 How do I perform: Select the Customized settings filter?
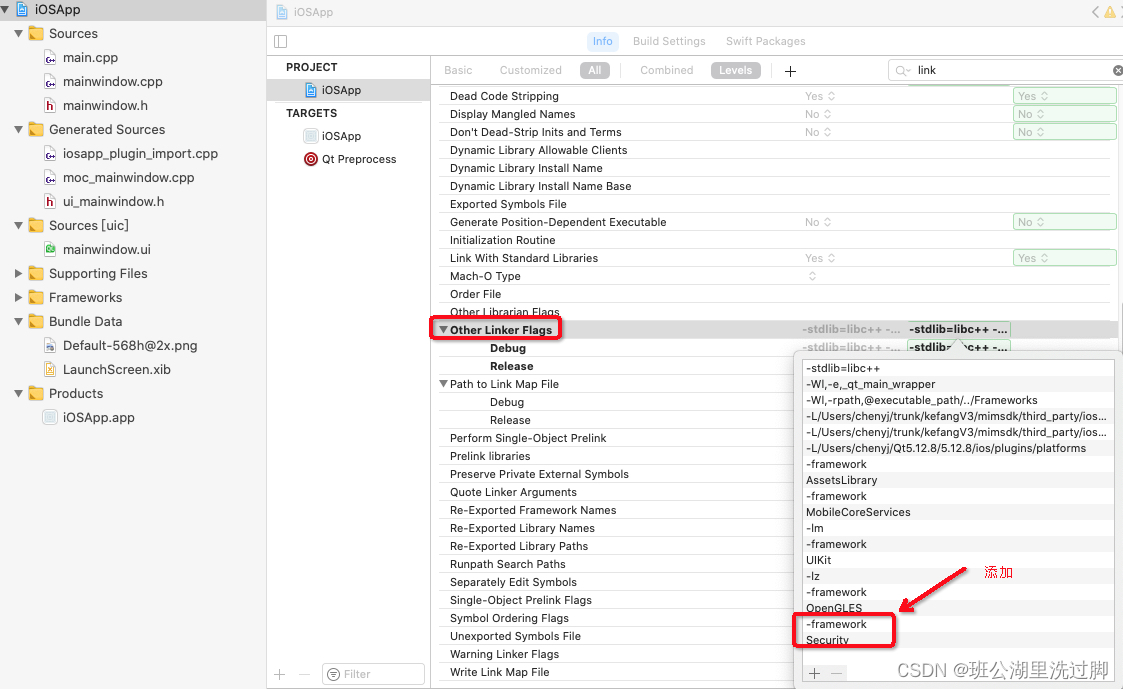530,70
